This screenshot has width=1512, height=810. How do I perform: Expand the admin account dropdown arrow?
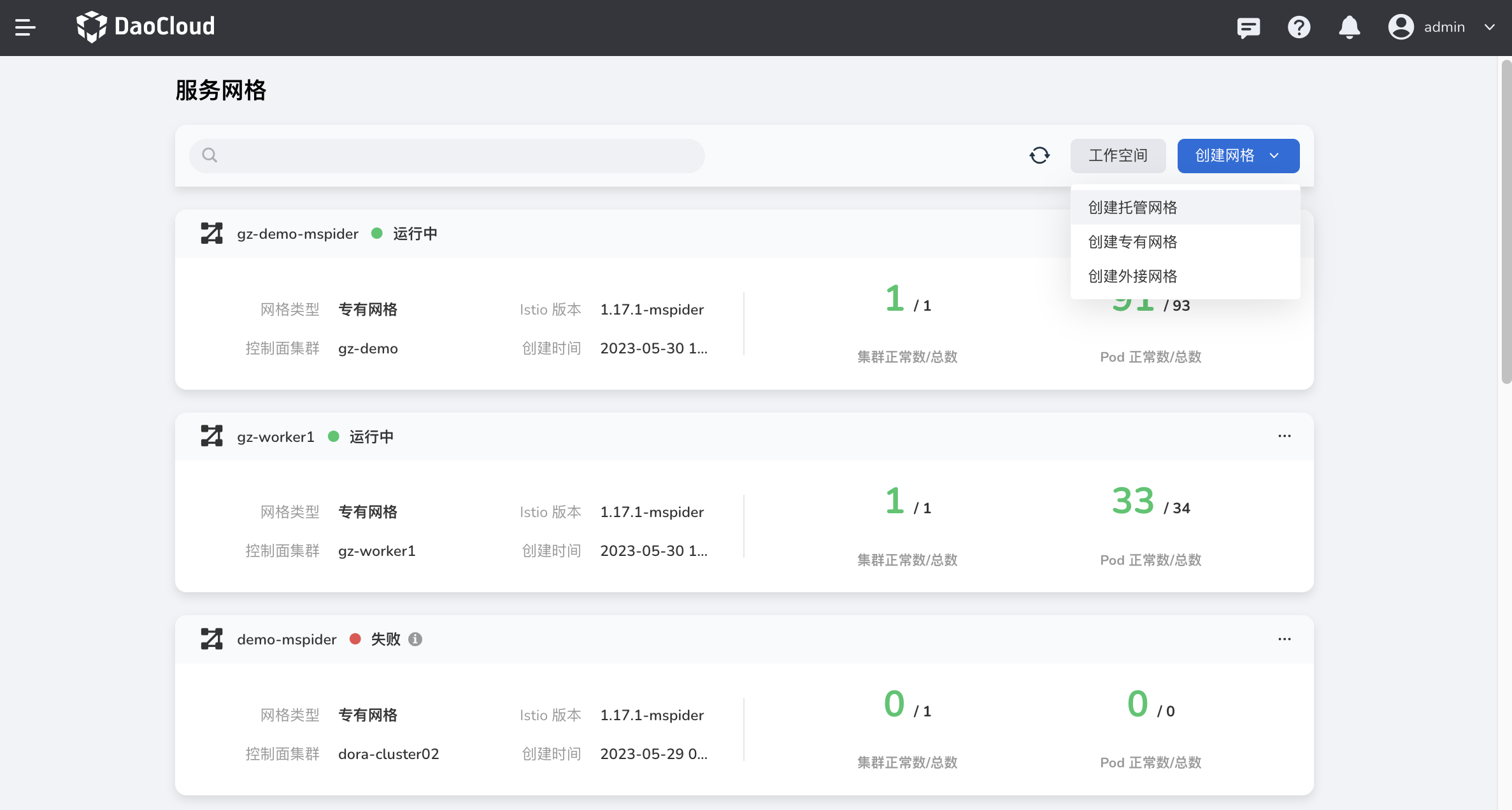1490,27
